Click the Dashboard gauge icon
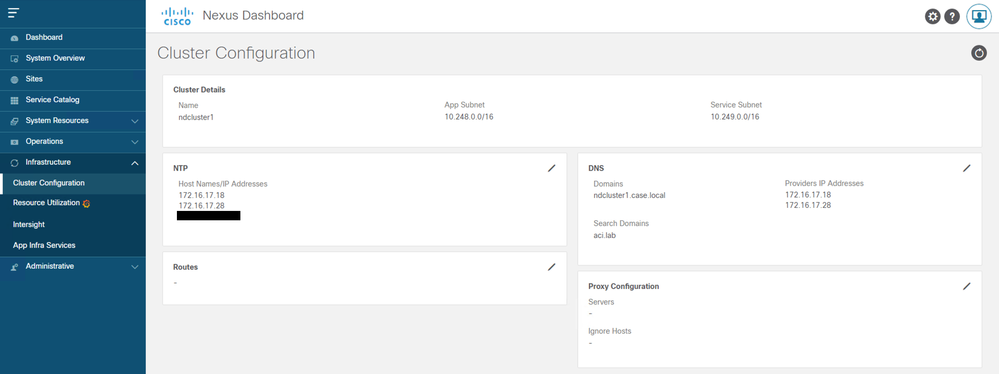999x374 pixels. click(15, 38)
